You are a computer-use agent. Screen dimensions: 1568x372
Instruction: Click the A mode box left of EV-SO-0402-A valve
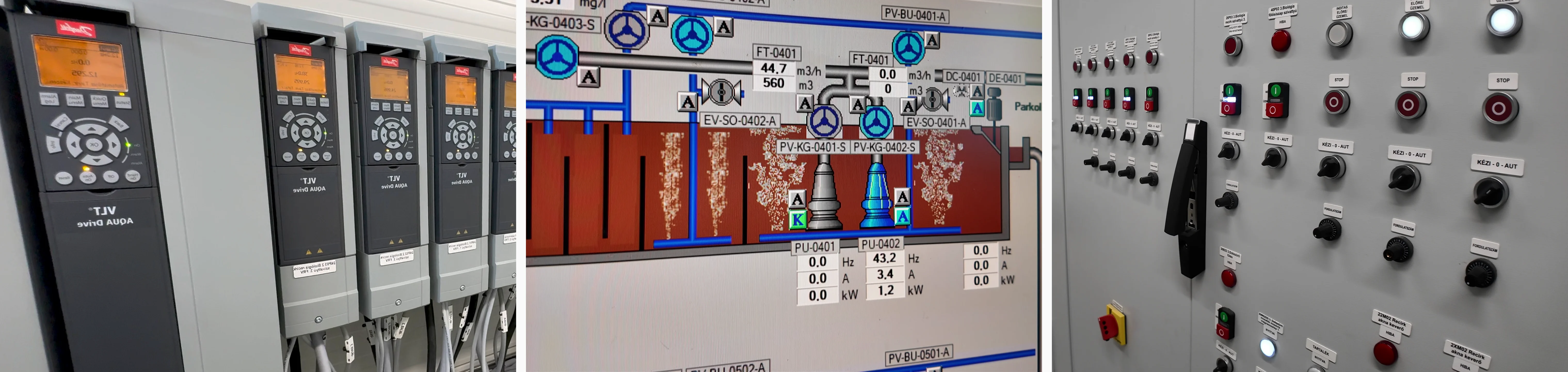[x=688, y=102]
